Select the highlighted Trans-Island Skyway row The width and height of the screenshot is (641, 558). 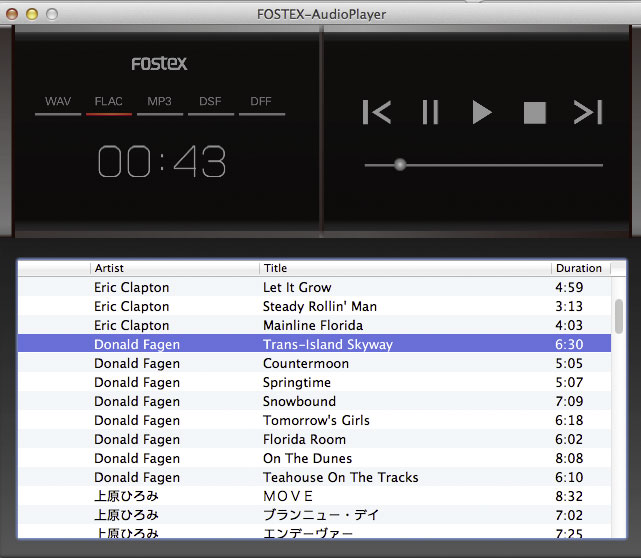(314, 344)
